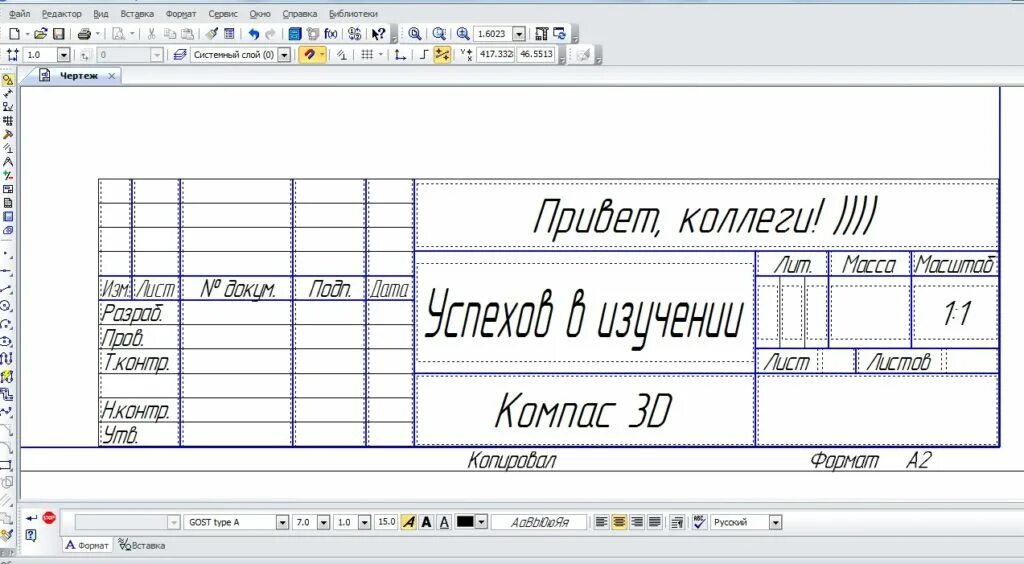Click the 417.332 X coordinate field
The image size is (1024, 564).
coord(496,54)
